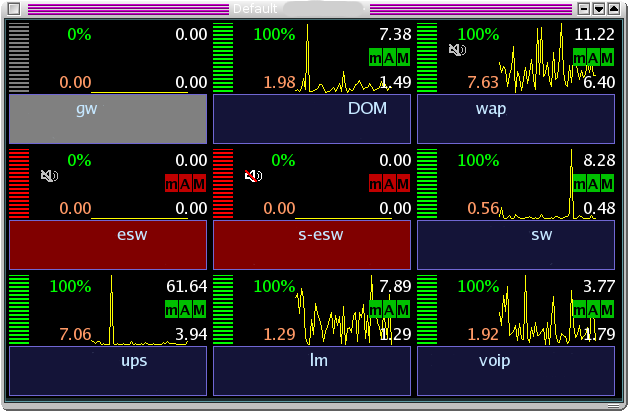Click the red capital 'M' indicator for esw
Image resolution: width=628 pixels, height=411 pixels.
[199, 184]
